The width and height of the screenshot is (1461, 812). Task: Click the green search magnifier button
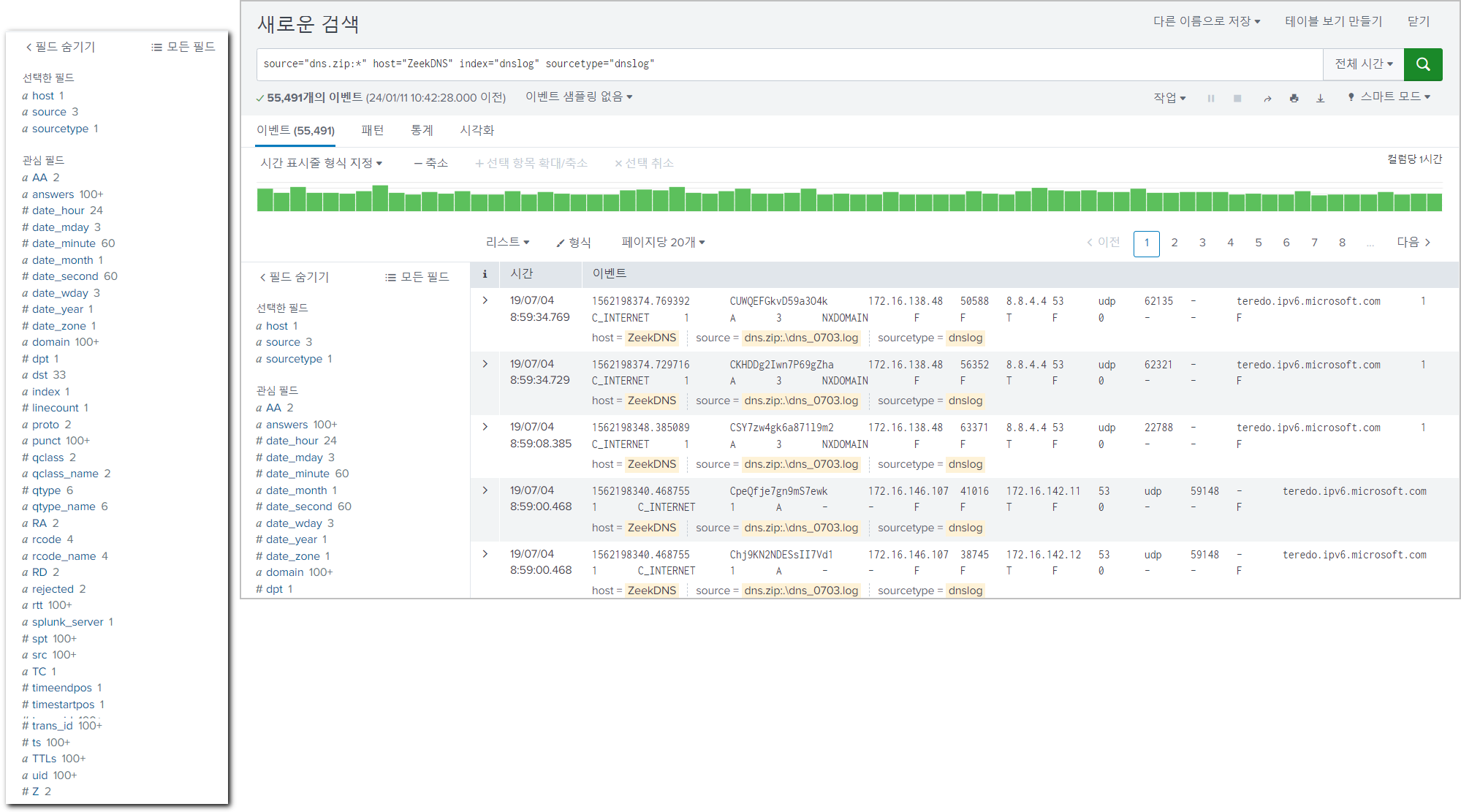pyautogui.click(x=1422, y=64)
